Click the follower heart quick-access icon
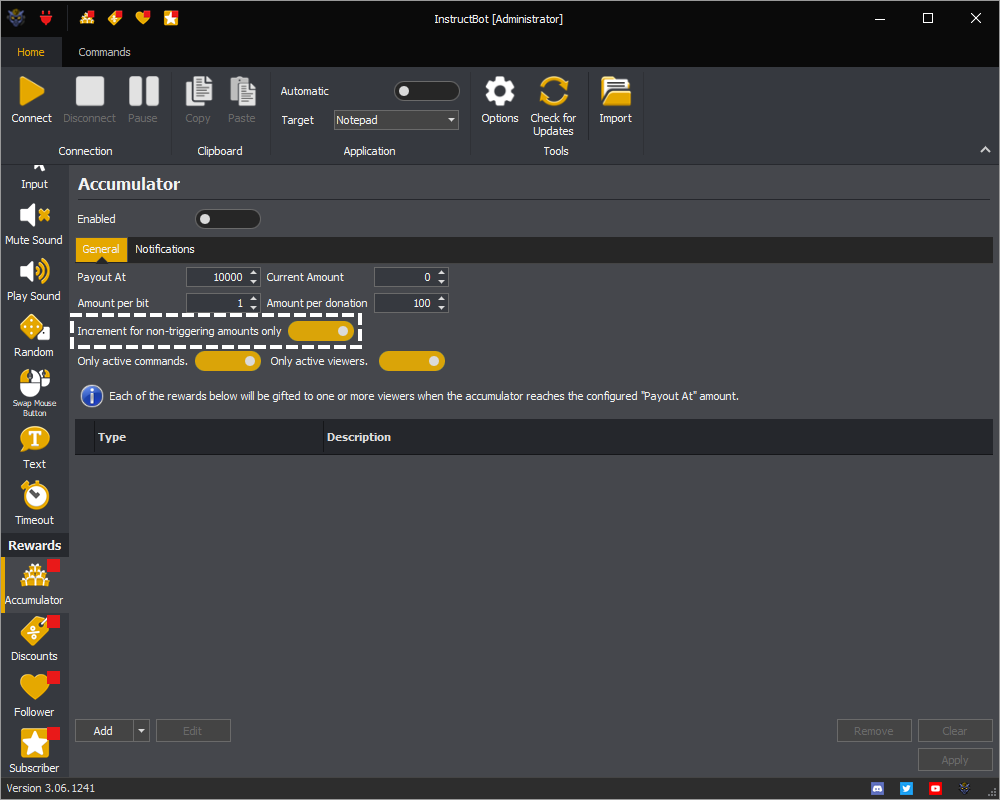 click(x=143, y=18)
